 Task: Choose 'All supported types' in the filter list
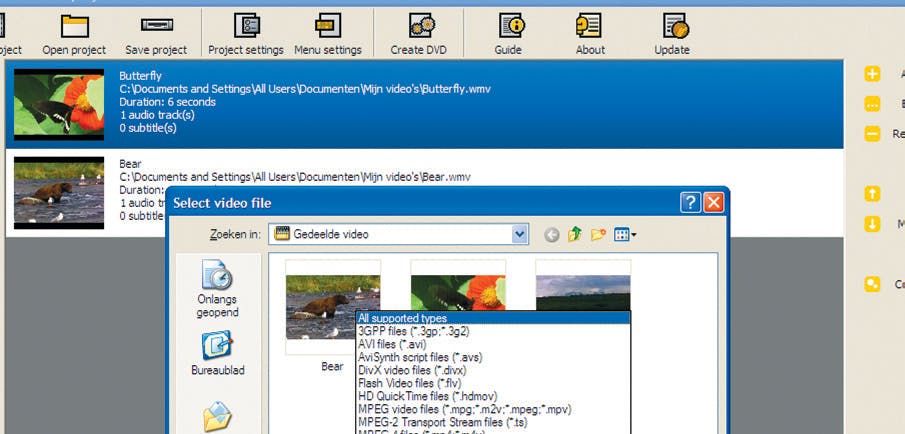(493, 318)
